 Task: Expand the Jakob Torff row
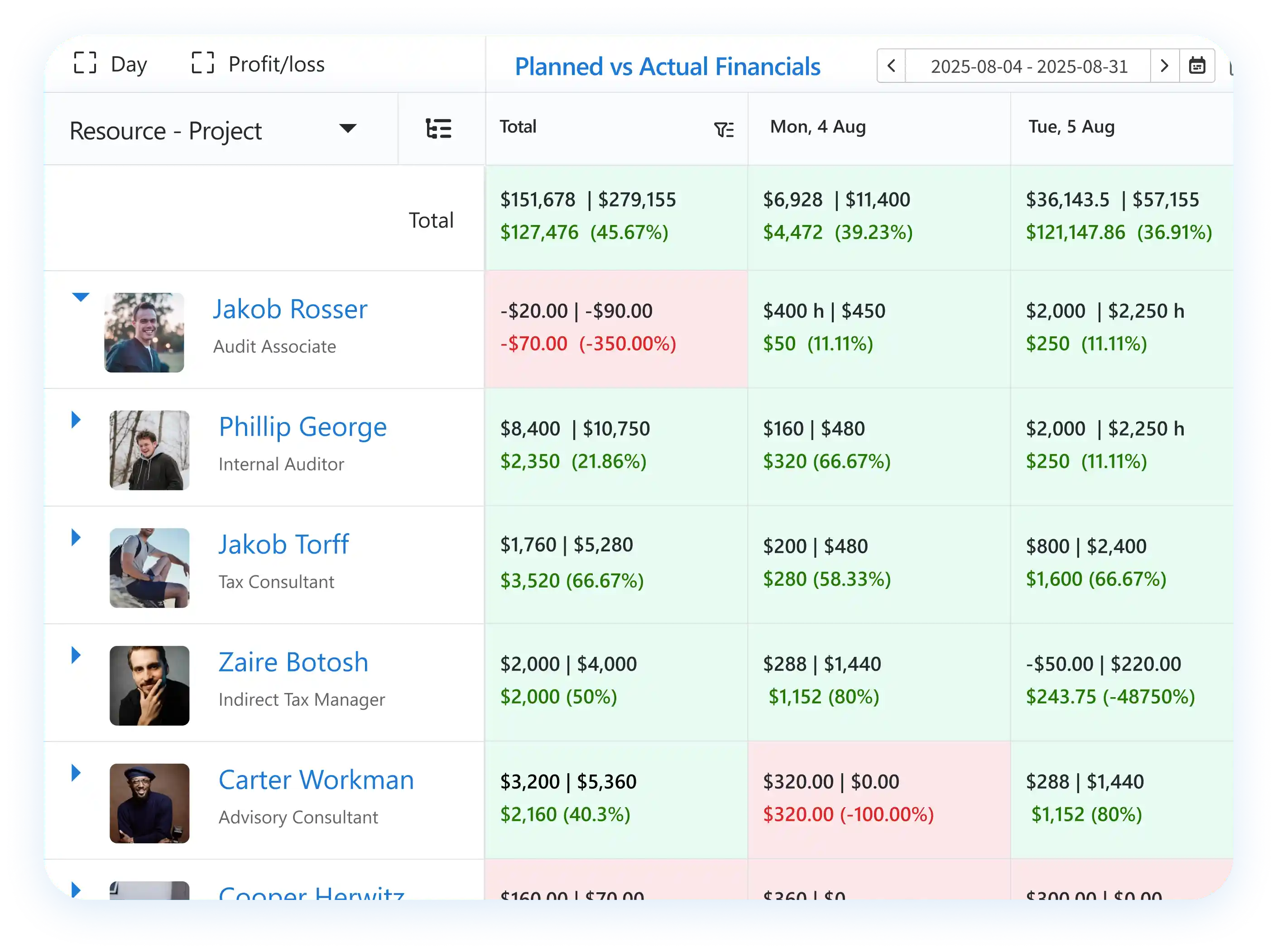coord(76,537)
